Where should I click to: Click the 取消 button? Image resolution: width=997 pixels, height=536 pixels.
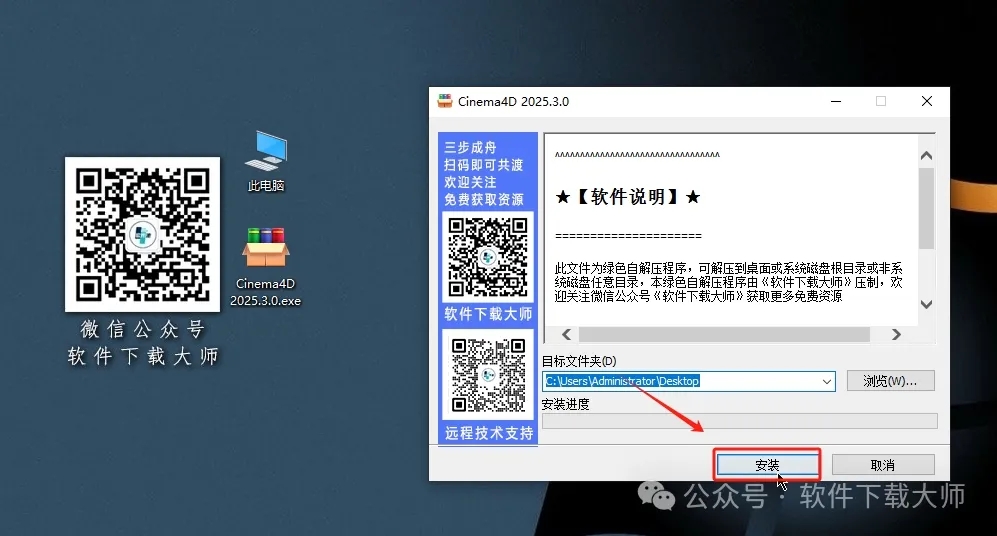(883, 465)
